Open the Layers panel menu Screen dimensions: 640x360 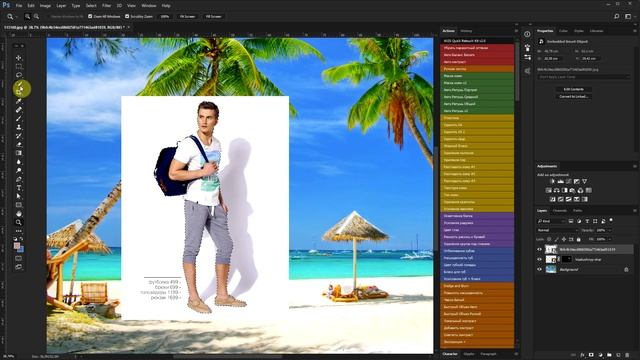[635, 211]
